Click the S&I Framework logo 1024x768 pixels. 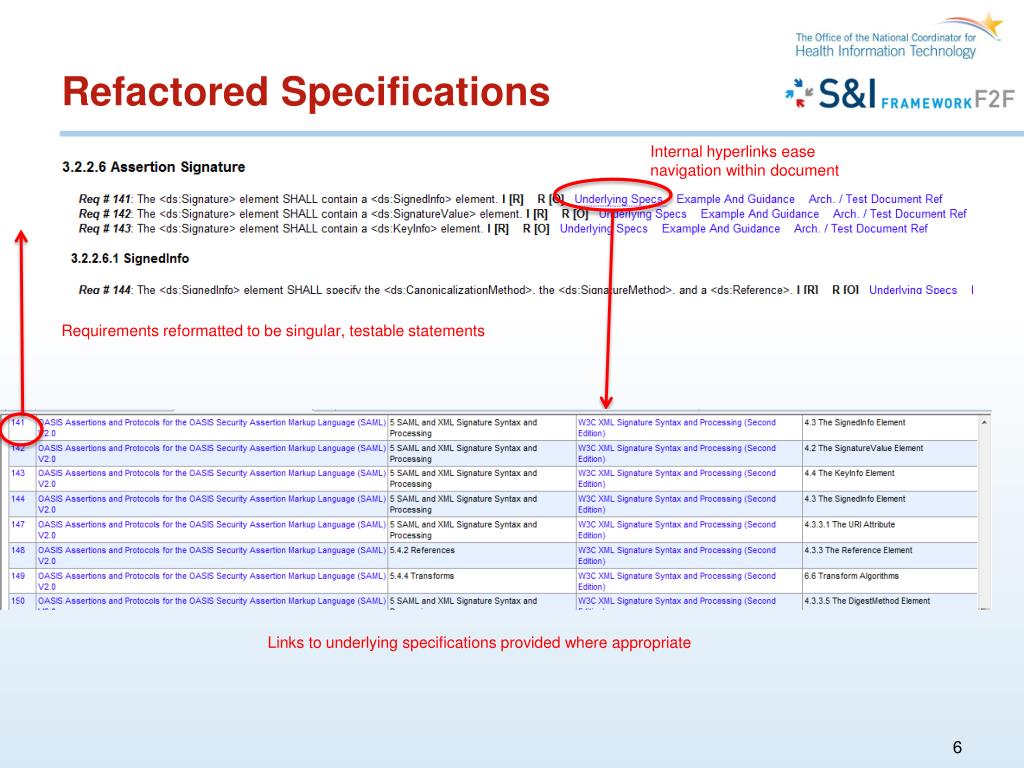[900, 94]
